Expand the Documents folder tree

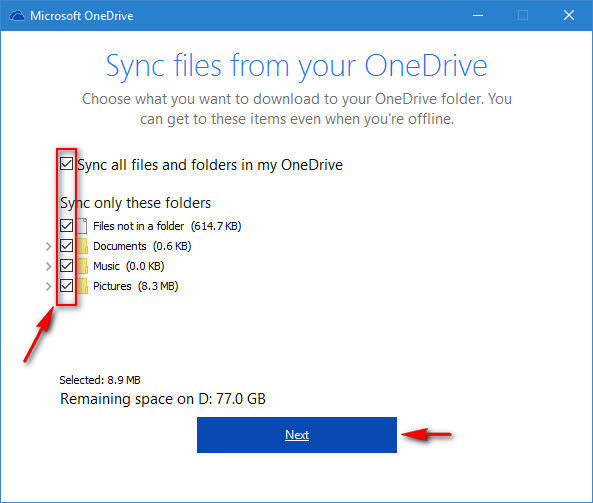pos(48,247)
